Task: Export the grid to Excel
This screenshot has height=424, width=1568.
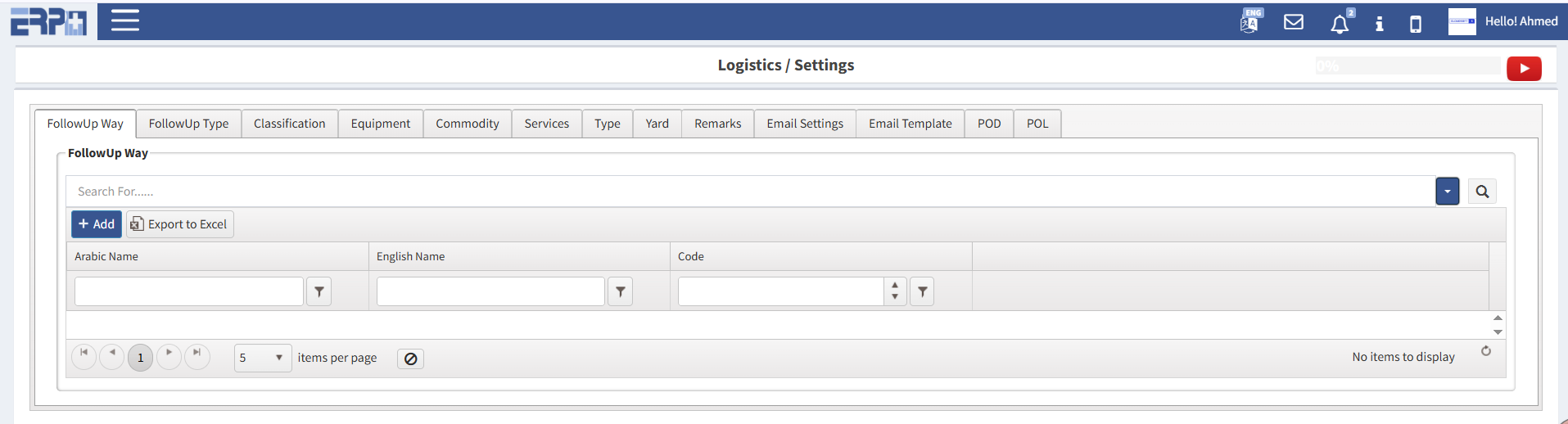Action: point(179,224)
